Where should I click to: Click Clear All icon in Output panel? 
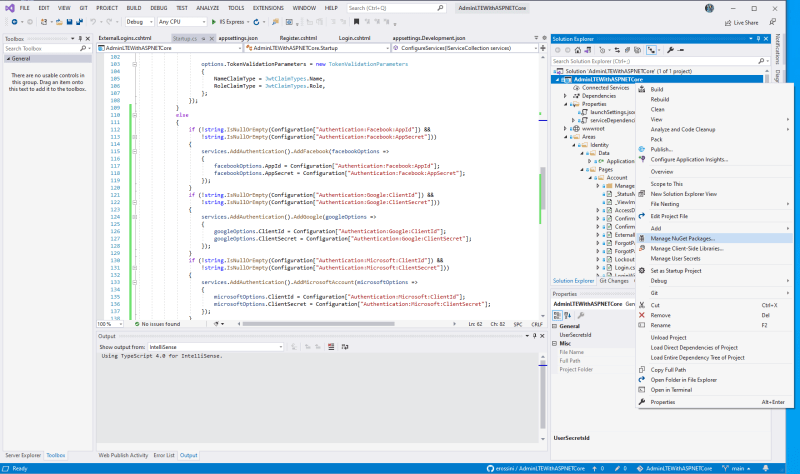[331, 347]
